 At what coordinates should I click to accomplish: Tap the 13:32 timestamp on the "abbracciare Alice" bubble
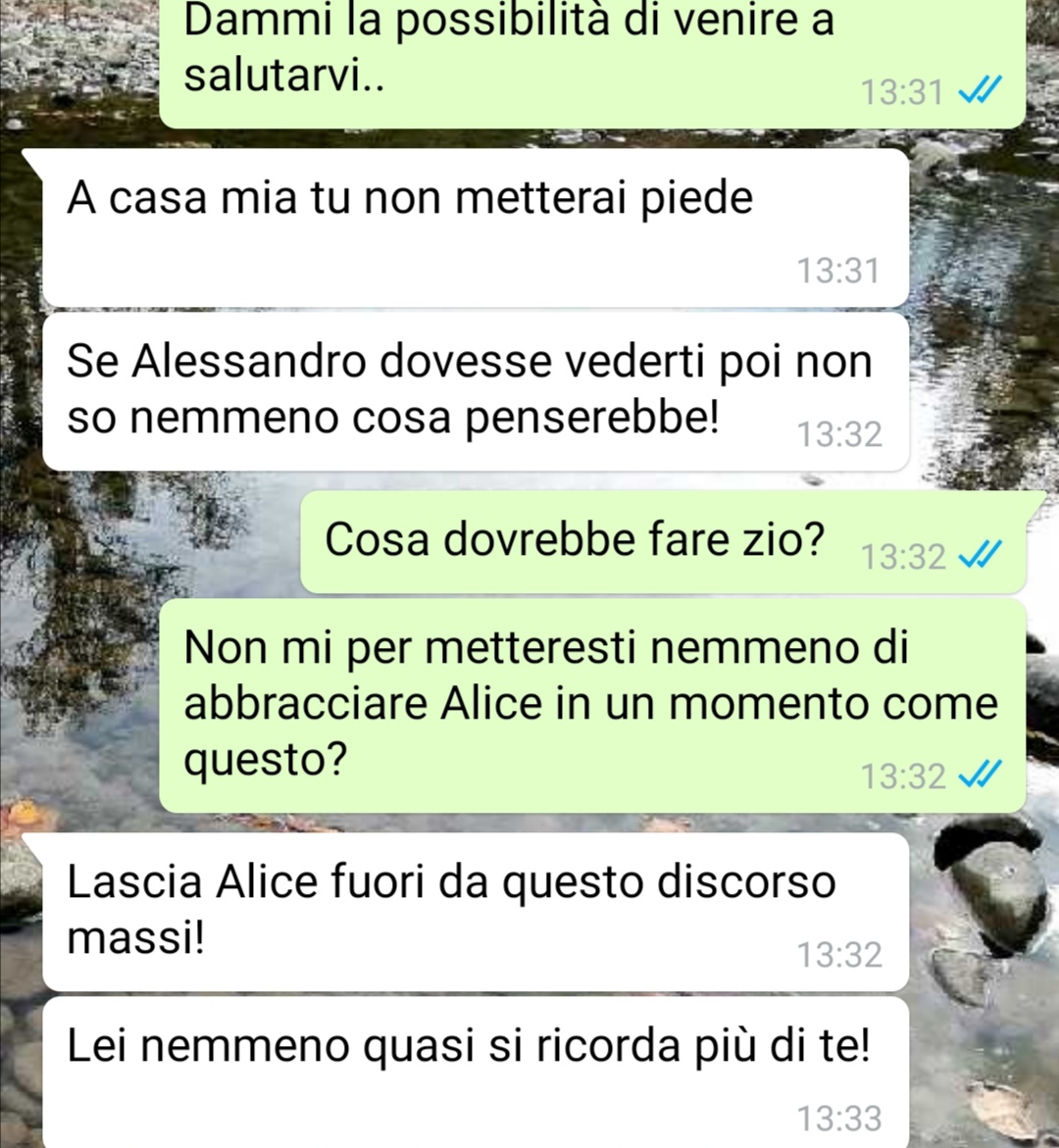[x=904, y=776]
